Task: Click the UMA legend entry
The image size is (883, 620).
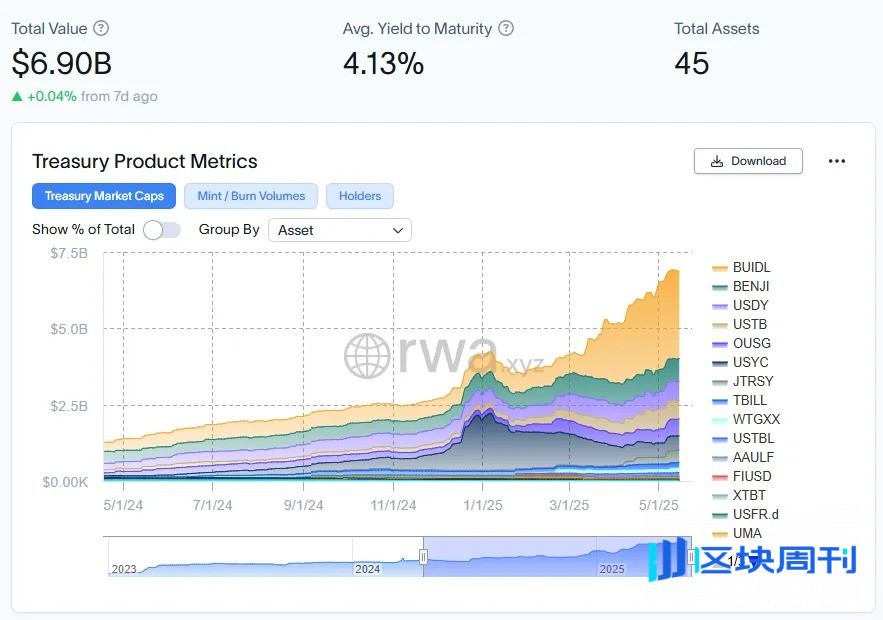Action: point(737,533)
